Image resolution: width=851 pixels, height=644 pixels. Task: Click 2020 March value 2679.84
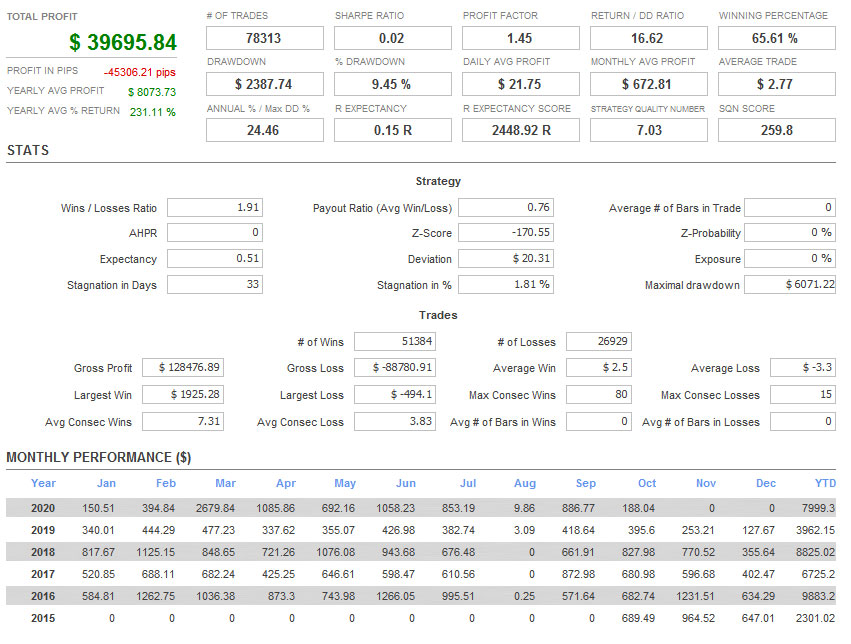(215, 508)
